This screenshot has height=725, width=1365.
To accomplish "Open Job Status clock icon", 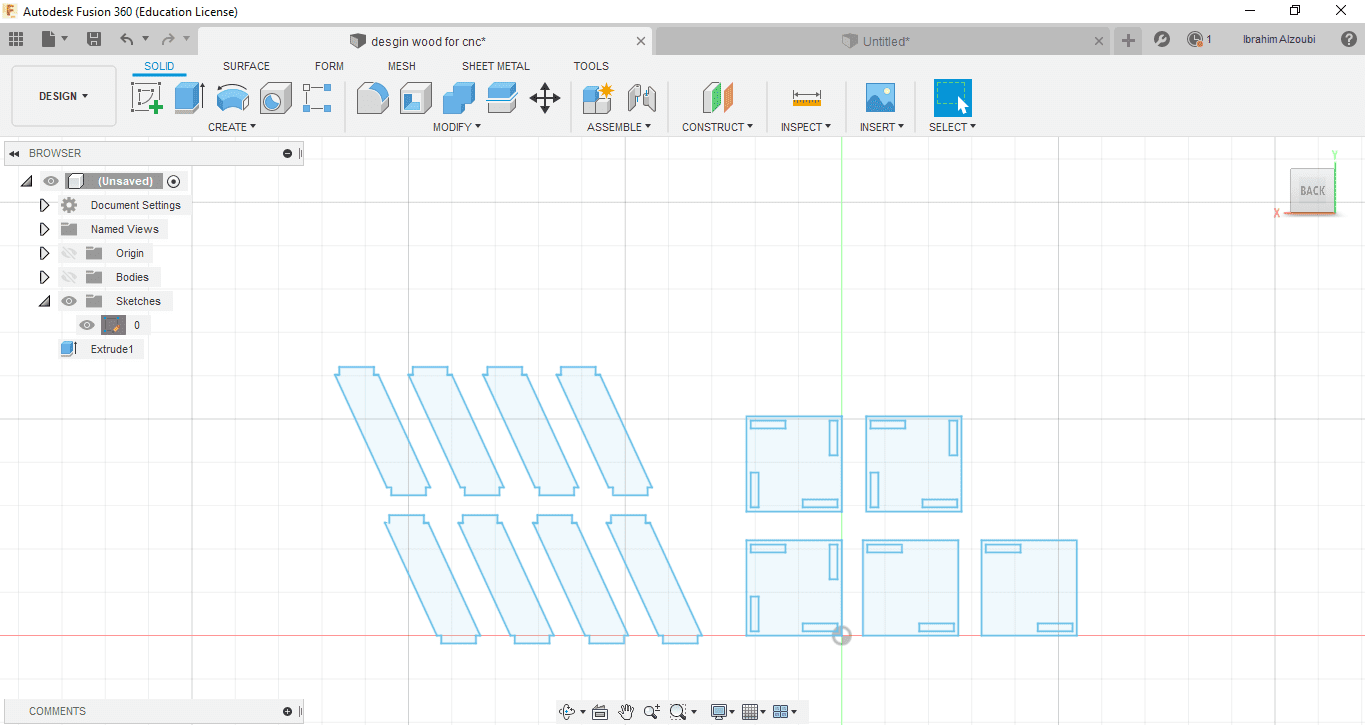I will 1195,40.
